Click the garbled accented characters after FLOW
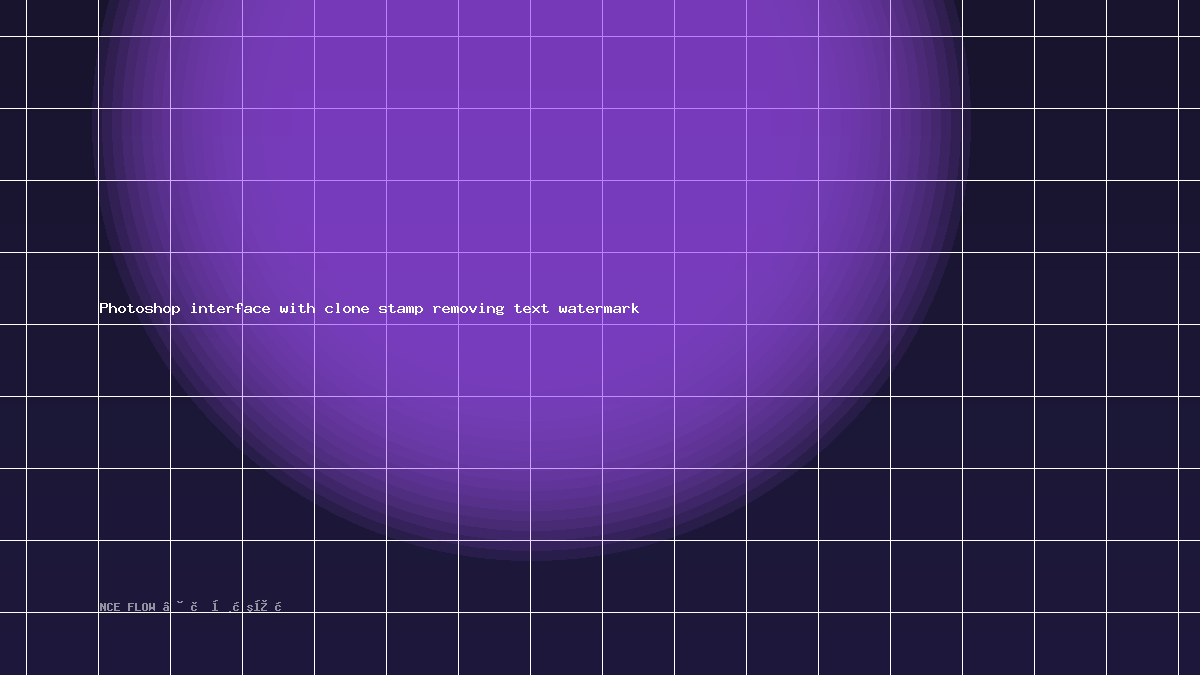 [222, 606]
